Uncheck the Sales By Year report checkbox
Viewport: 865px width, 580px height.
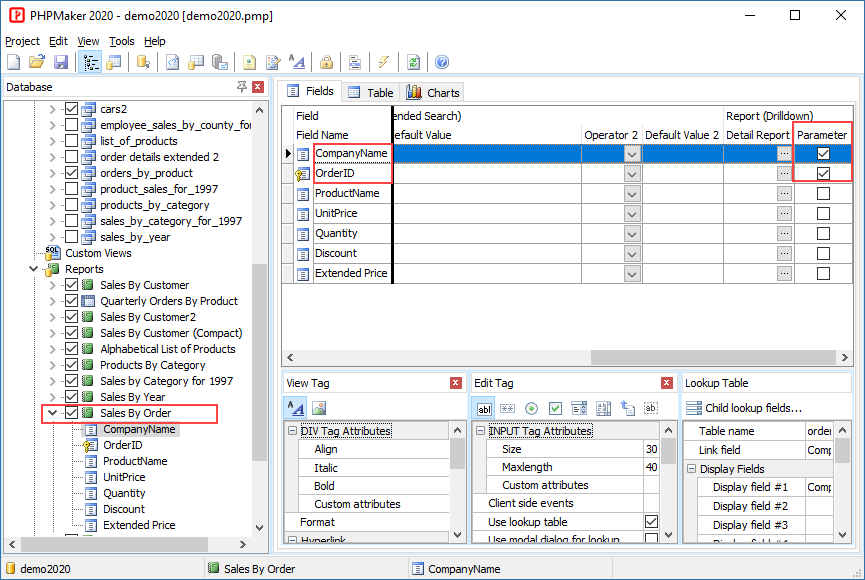click(x=71, y=397)
